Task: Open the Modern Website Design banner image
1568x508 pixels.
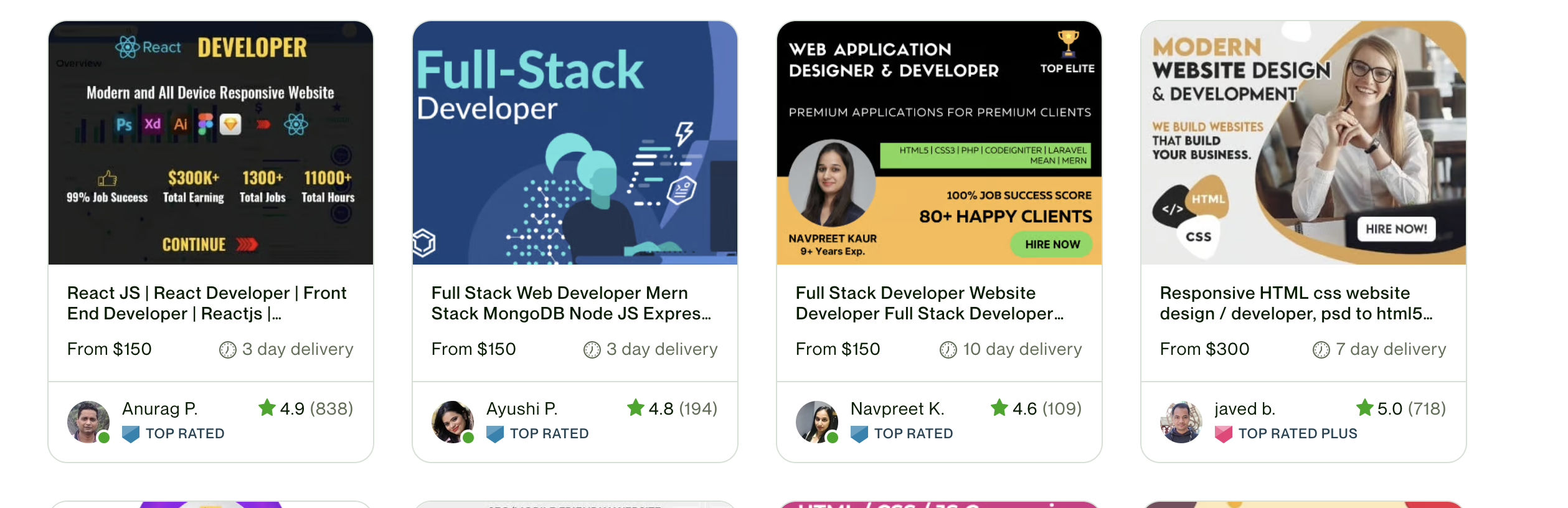Action: click(x=1303, y=143)
